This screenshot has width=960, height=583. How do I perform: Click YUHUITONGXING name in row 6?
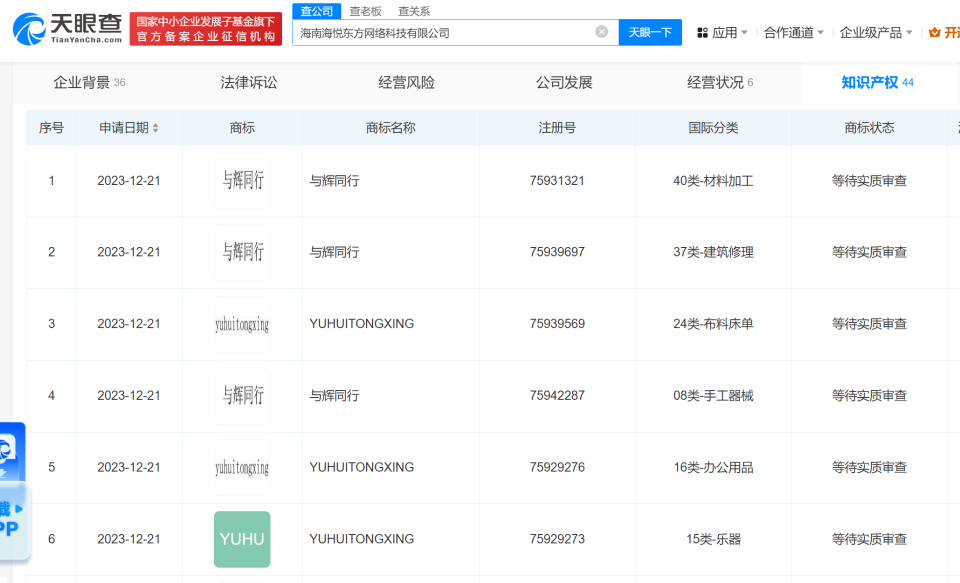click(x=362, y=539)
